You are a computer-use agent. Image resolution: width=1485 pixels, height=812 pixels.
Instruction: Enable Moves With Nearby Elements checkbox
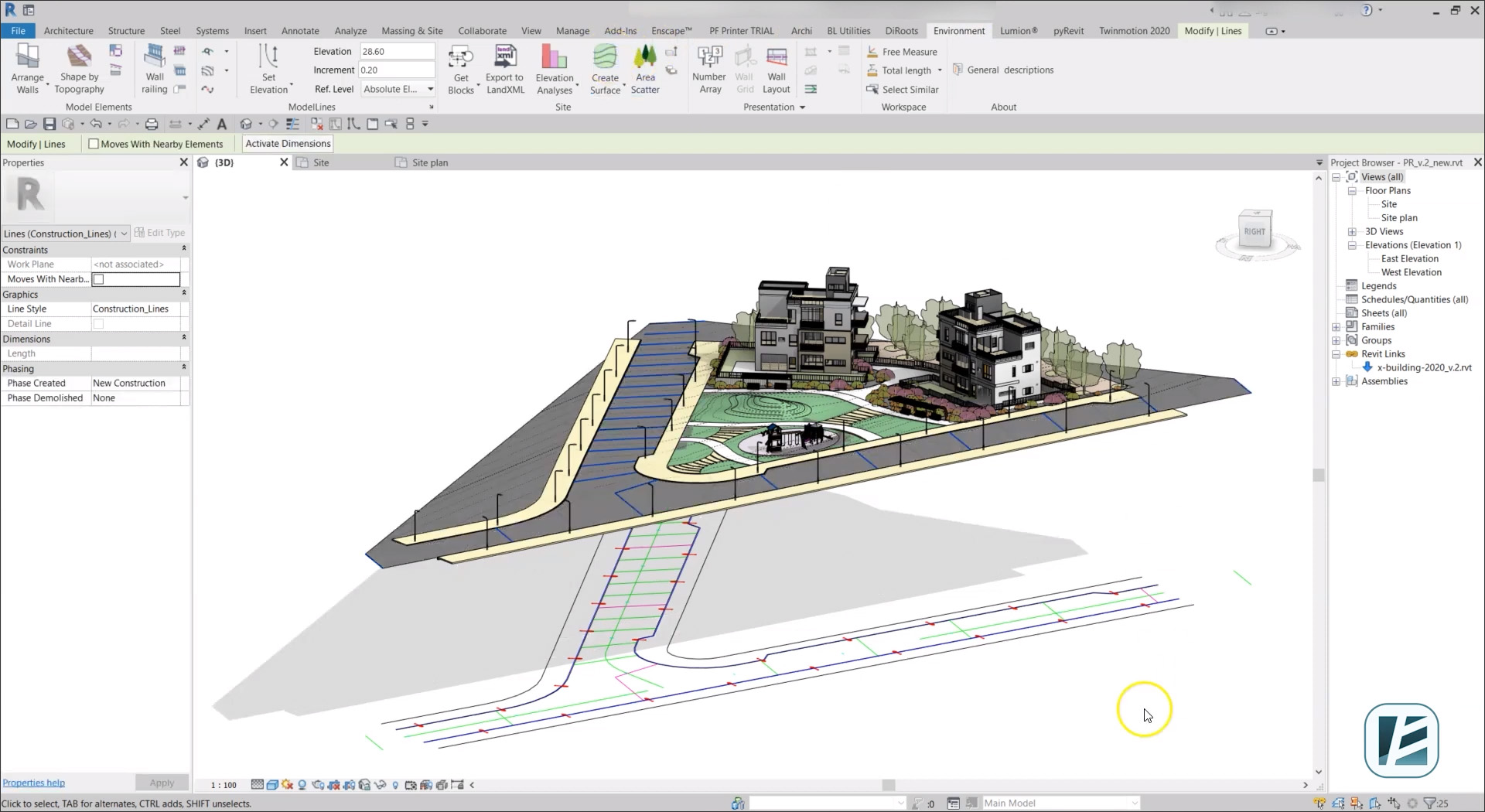point(94,144)
